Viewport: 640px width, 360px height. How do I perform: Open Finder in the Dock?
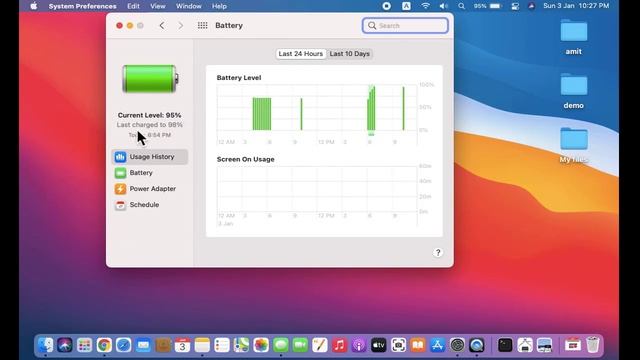coord(45,345)
